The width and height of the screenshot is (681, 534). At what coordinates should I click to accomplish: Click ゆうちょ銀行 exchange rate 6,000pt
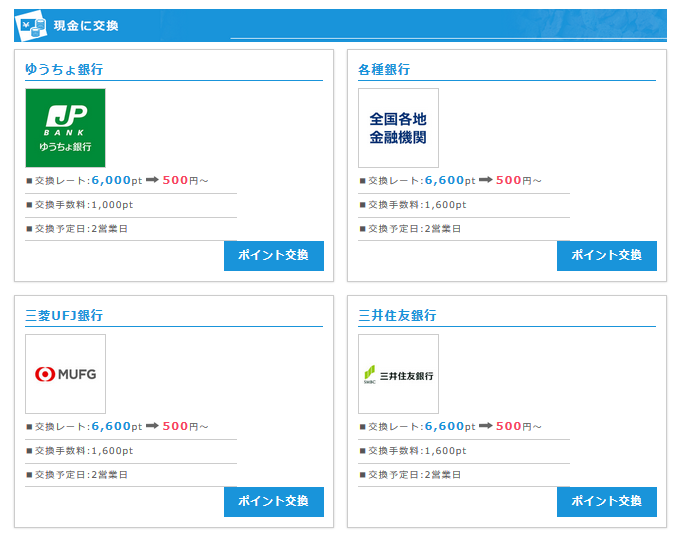click(x=116, y=180)
